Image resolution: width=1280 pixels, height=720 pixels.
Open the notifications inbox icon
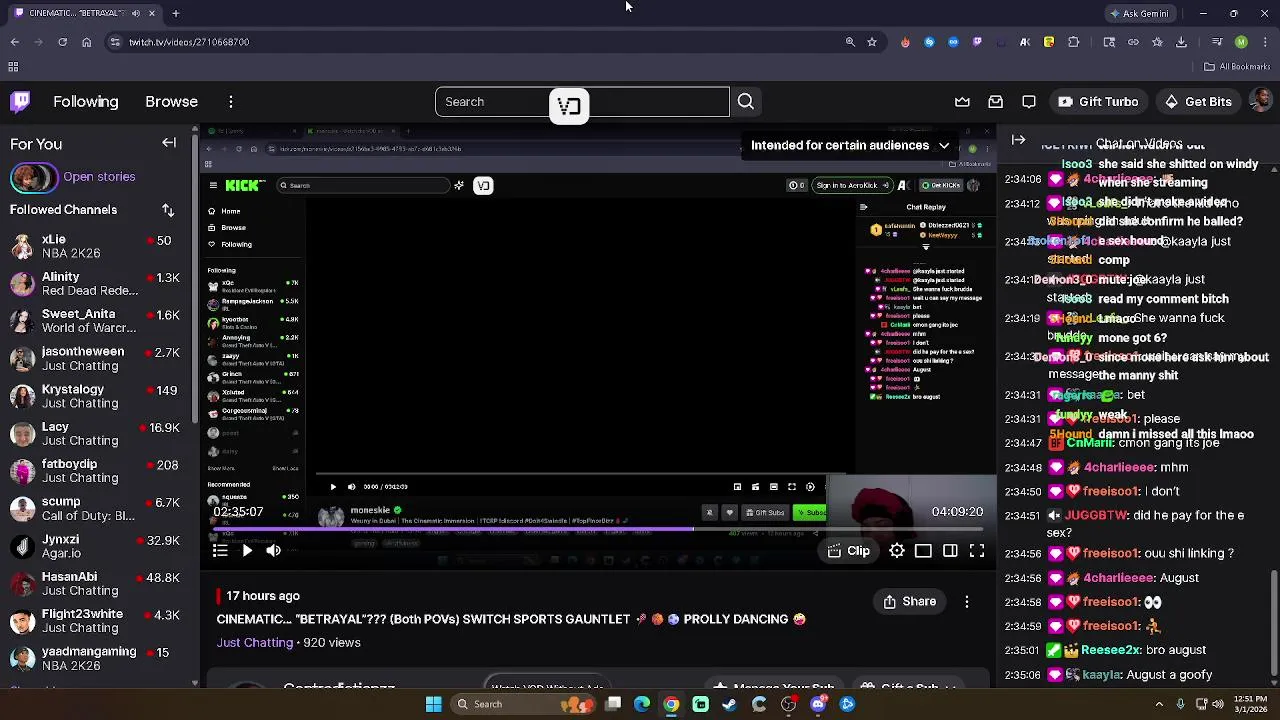point(996,102)
